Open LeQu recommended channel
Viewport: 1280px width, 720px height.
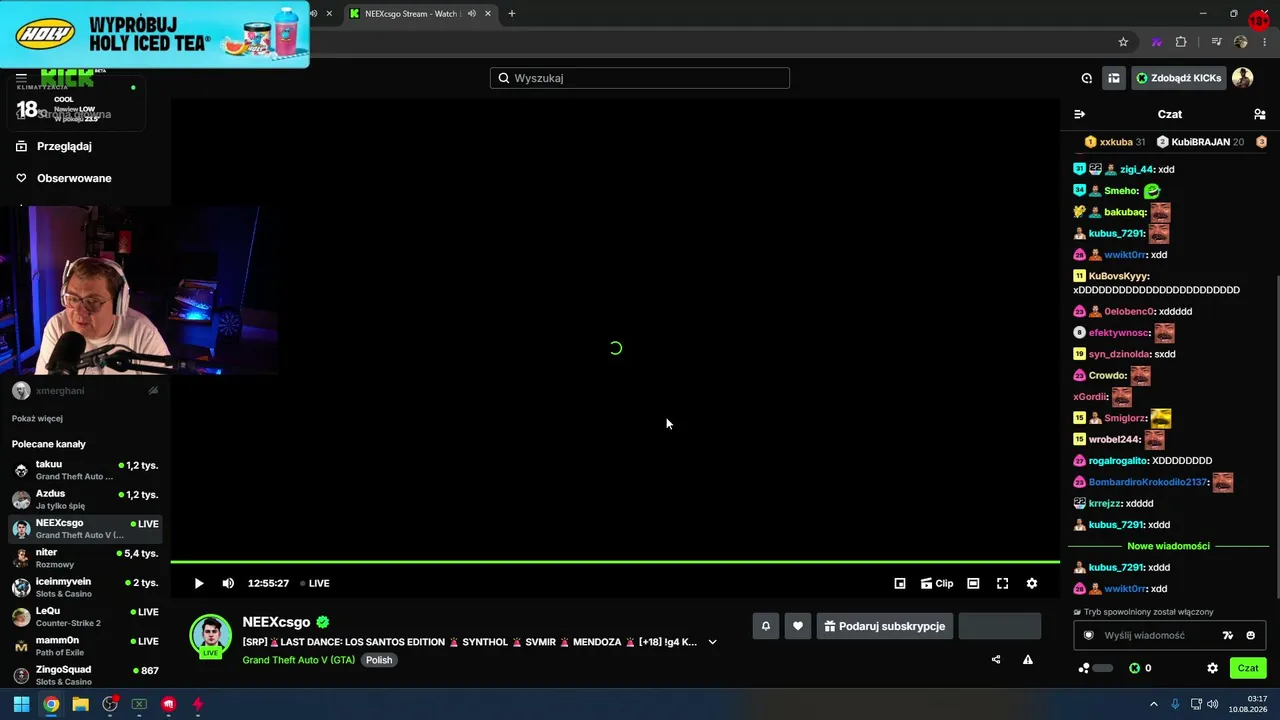point(85,616)
